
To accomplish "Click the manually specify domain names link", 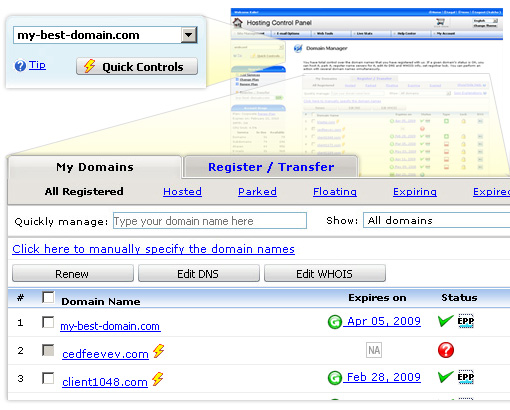I will tap(154, 249).
